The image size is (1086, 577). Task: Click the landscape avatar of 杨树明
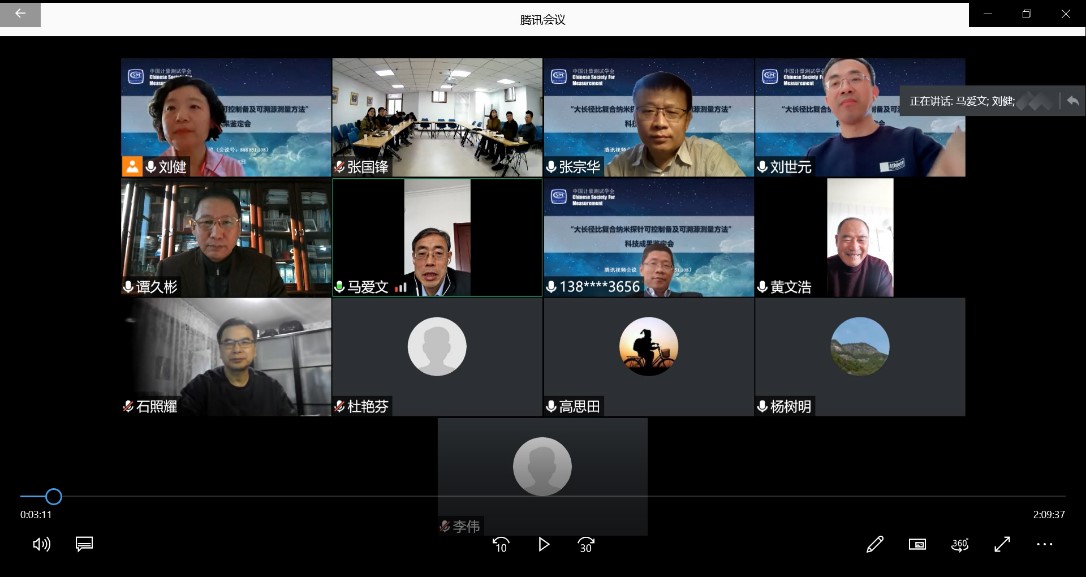coord(860,346)
